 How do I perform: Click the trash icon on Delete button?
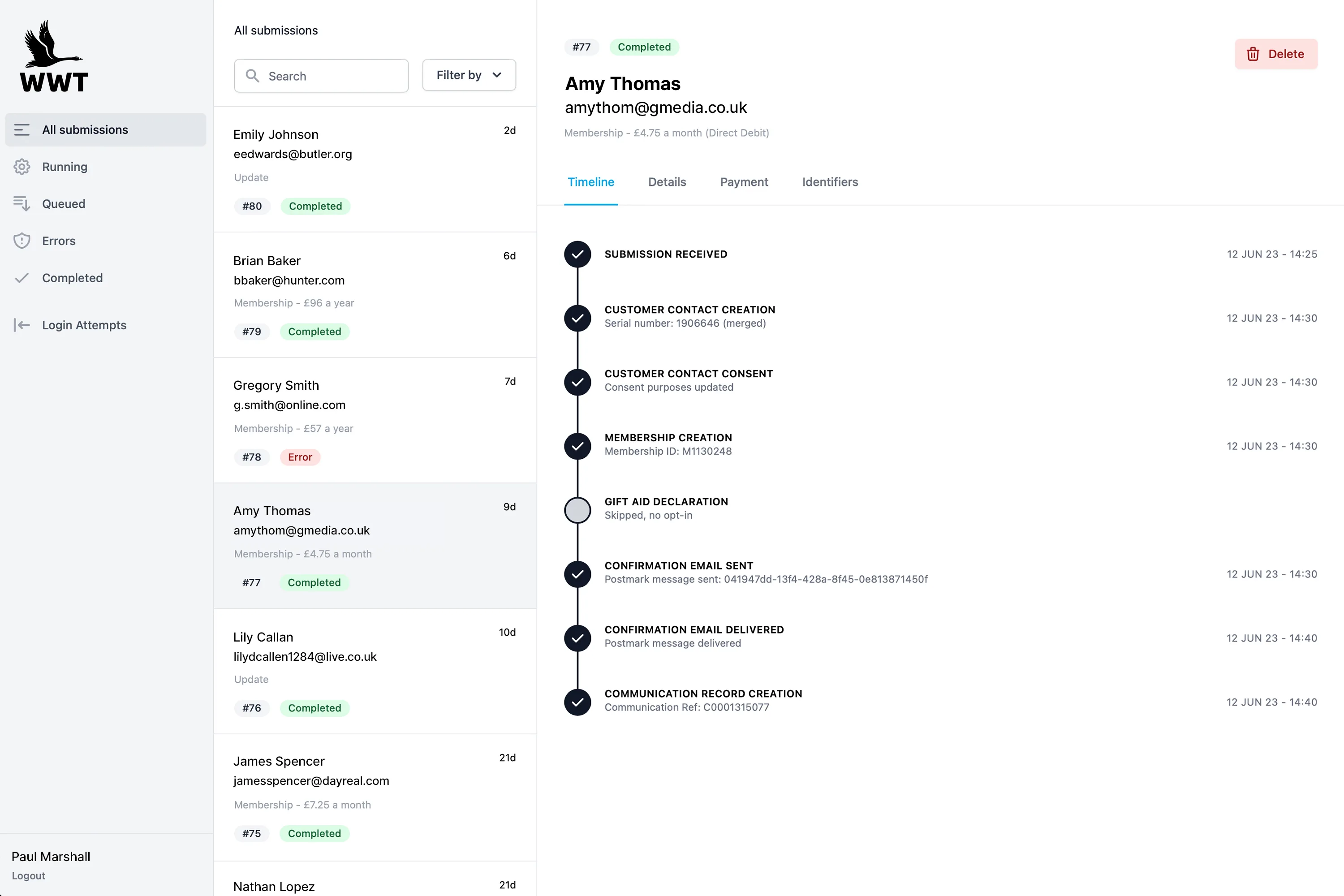click(x=1253, y=54)
